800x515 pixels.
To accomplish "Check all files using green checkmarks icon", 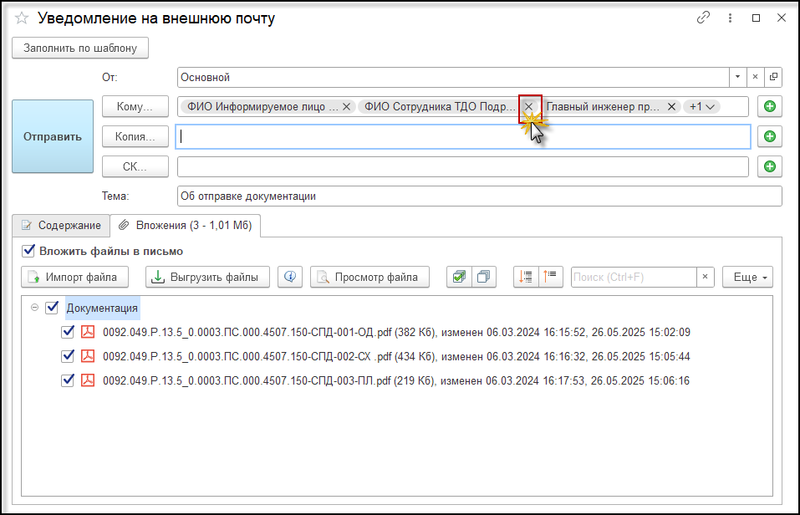I will tap(460, 277).
